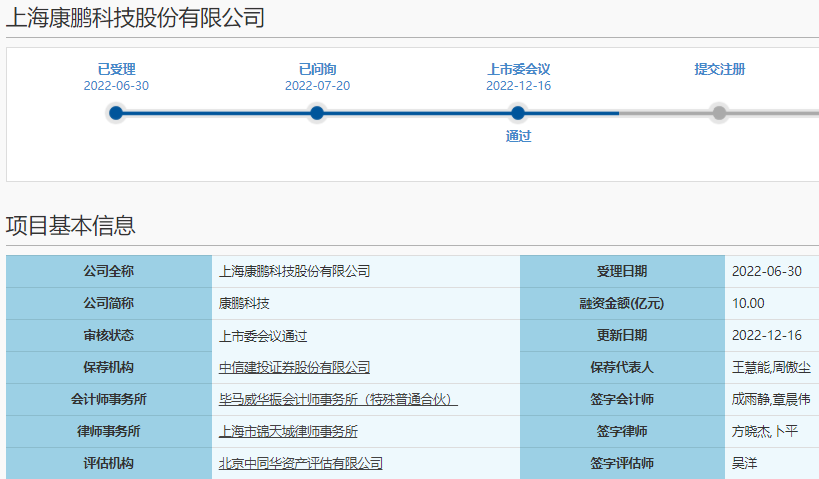Open the 上海市锦天城律师事务所 law firm link
Screen dimensions: 819x479
(x=288, y=431)
